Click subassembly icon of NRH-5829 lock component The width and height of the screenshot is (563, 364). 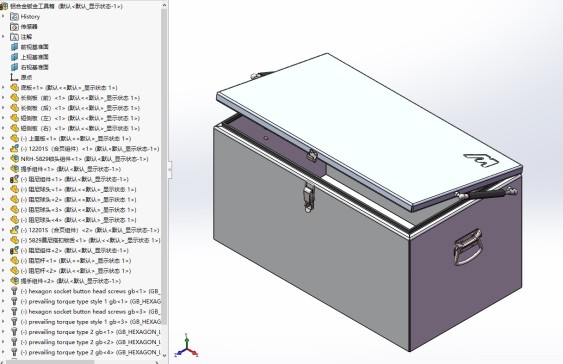click(x=14, y=159)
